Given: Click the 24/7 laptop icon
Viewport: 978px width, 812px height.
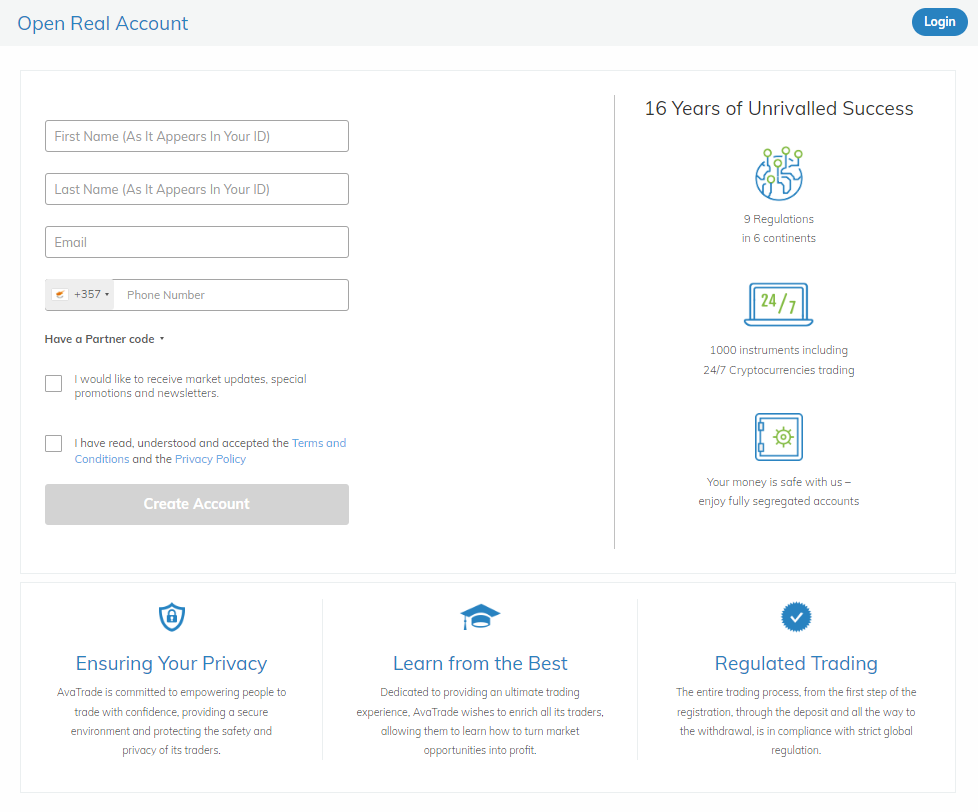Looking at the screenshot, I should click(778, 304).
